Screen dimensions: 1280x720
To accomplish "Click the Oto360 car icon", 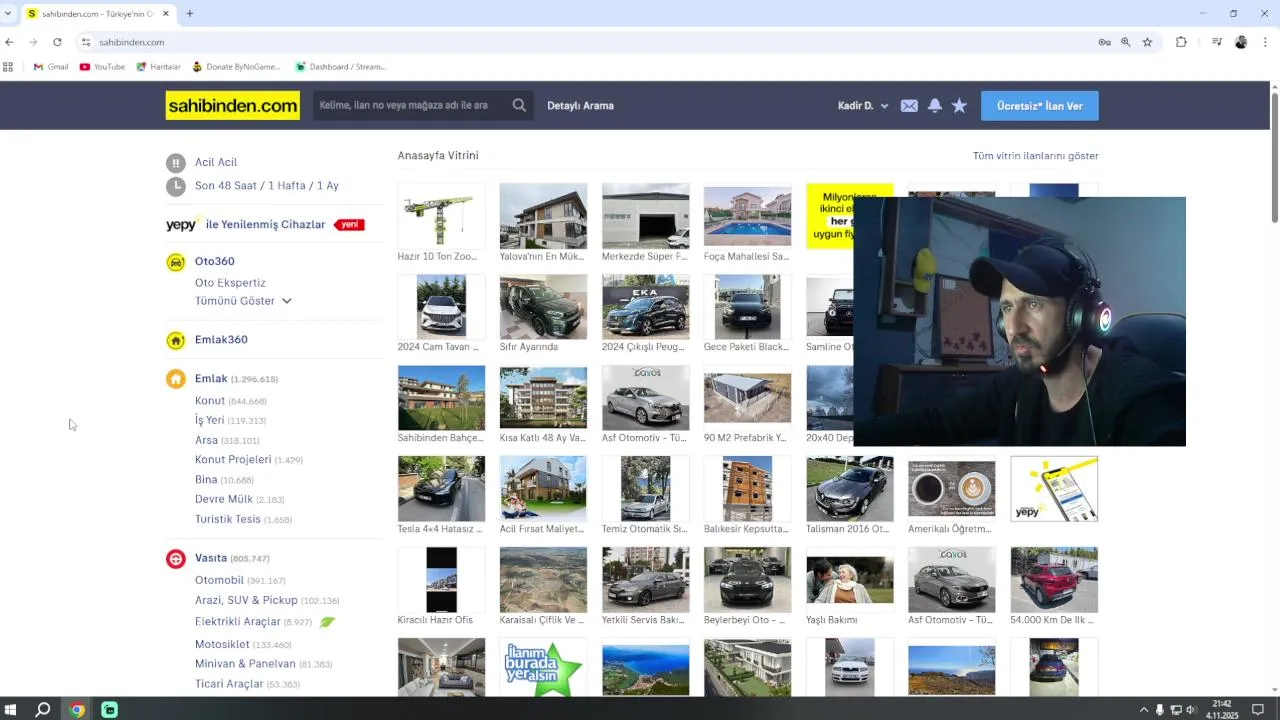I will pos(176,262).
